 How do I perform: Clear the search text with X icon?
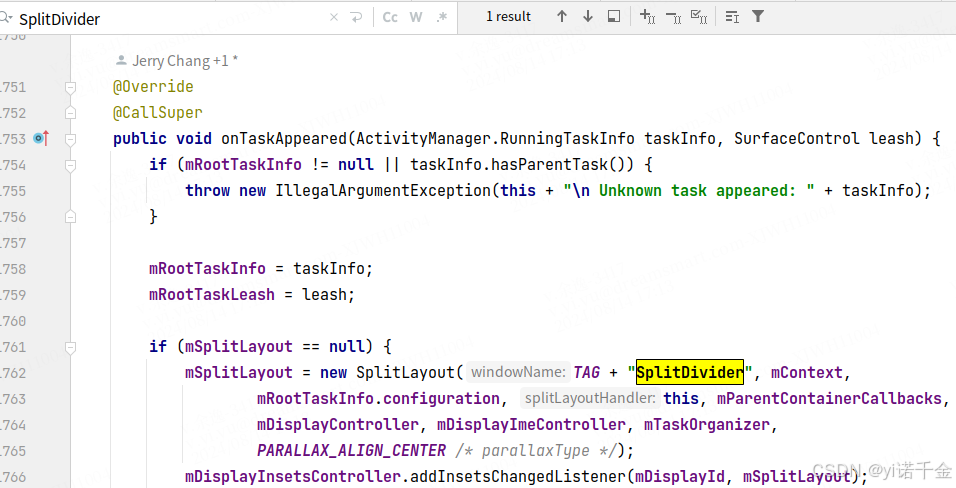click(x=334, y=17)
